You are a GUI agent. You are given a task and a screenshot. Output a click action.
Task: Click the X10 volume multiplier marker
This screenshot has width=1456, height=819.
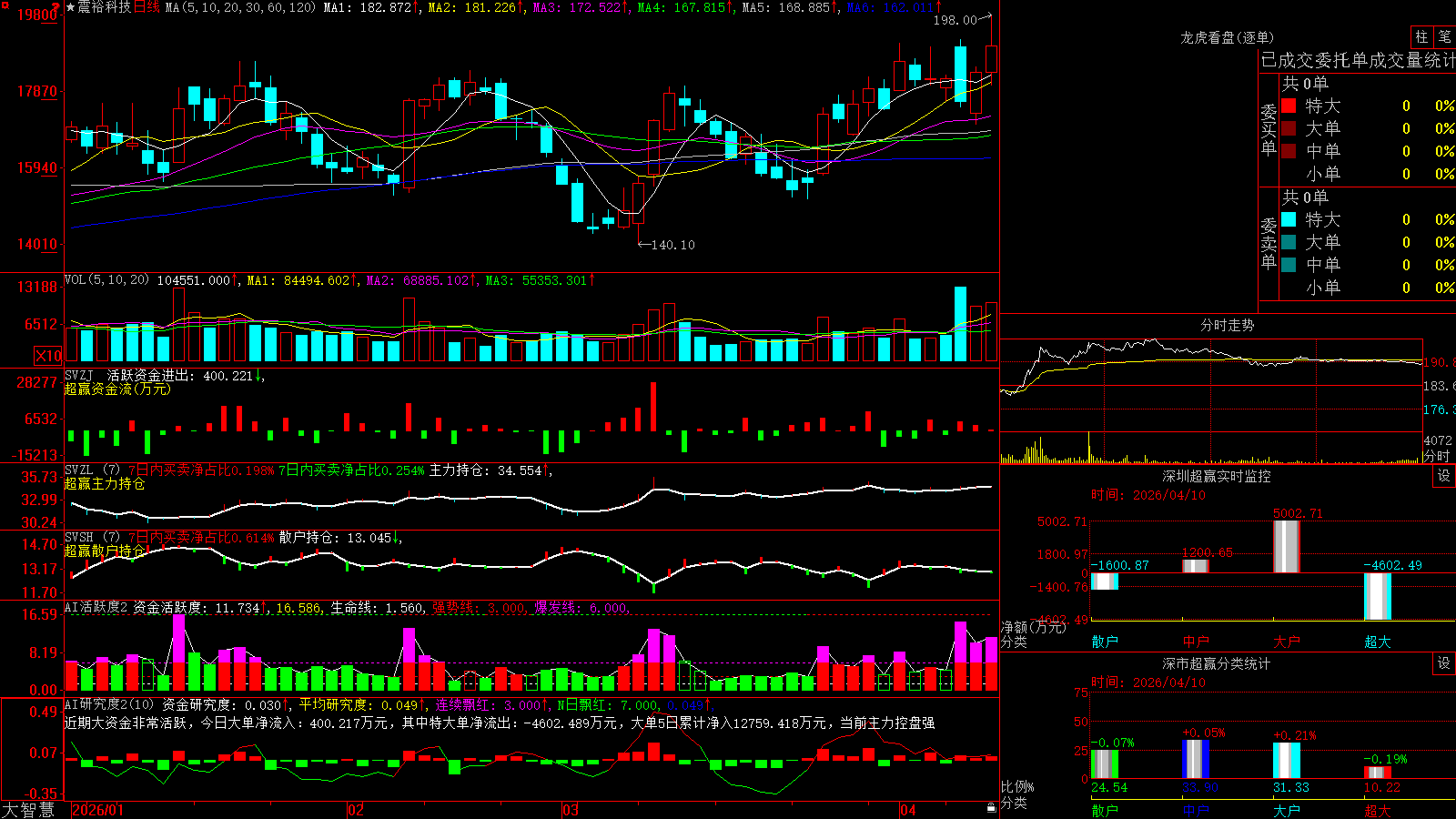tap(48, 356)
